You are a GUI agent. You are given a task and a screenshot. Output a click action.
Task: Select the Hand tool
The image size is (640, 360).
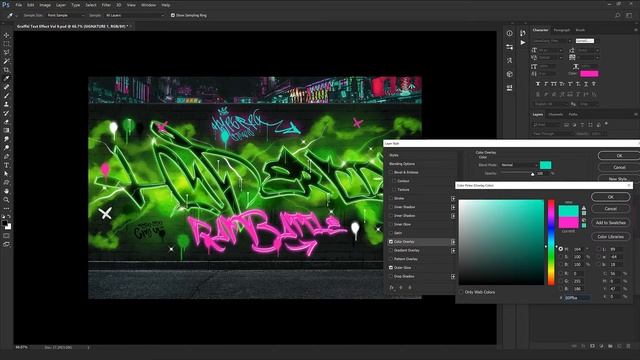point(7,191)
